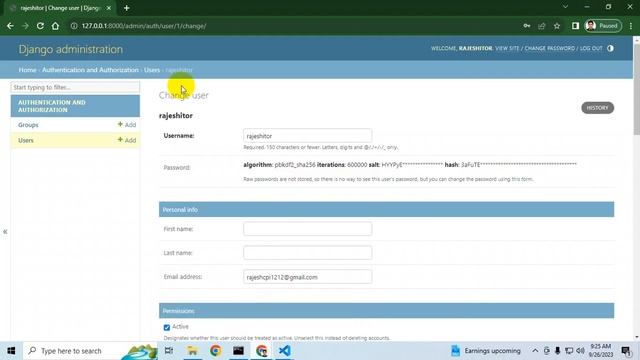This screenshot has height=360, width=640.
Task: Click the sidebar filter text box
Action: tap(75, 87)
